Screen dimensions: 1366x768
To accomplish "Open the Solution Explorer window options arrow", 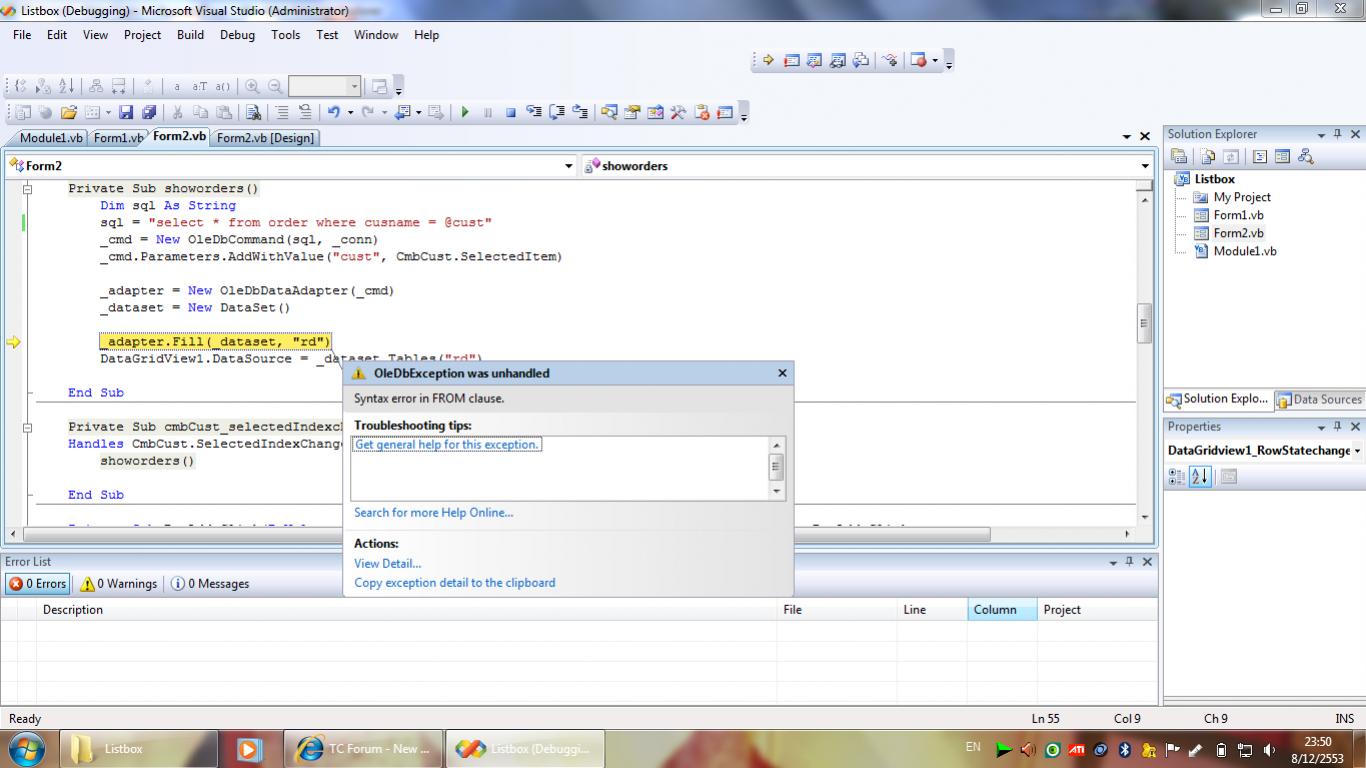I will [x=1321, y=134].
